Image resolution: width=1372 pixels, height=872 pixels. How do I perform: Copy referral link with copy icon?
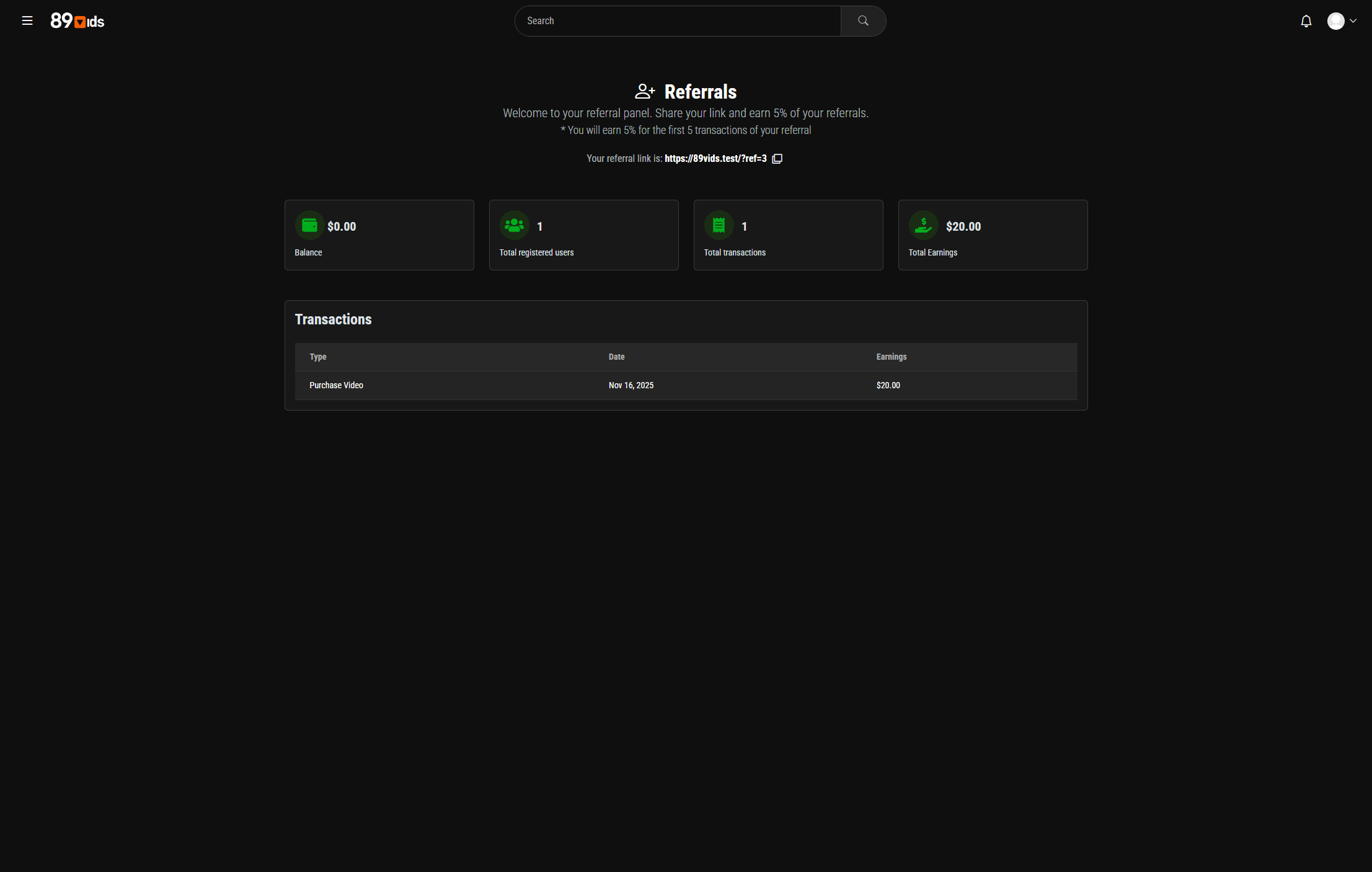[777, 159]
